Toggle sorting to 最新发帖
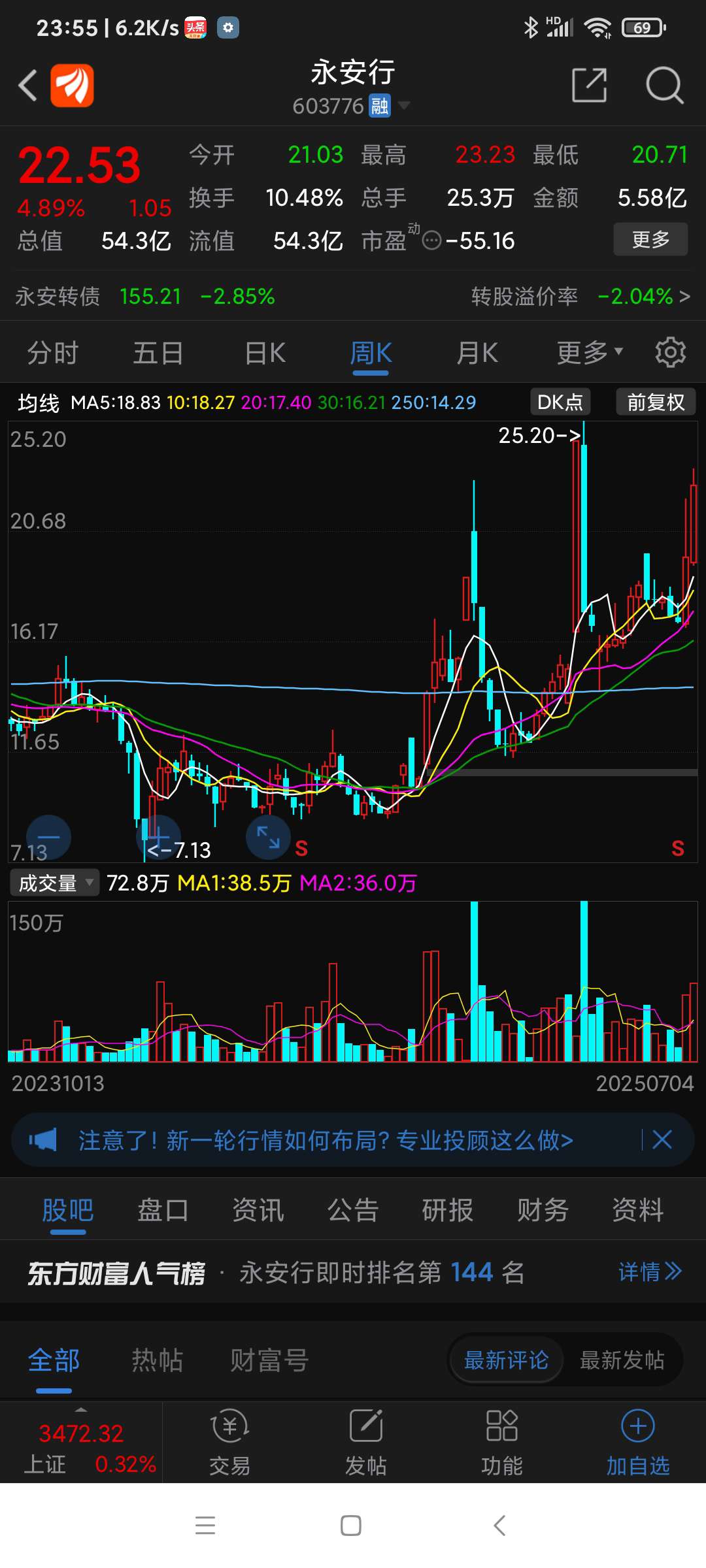Viewport: 706px width, 1568px height. click(x=622, y=1360)
